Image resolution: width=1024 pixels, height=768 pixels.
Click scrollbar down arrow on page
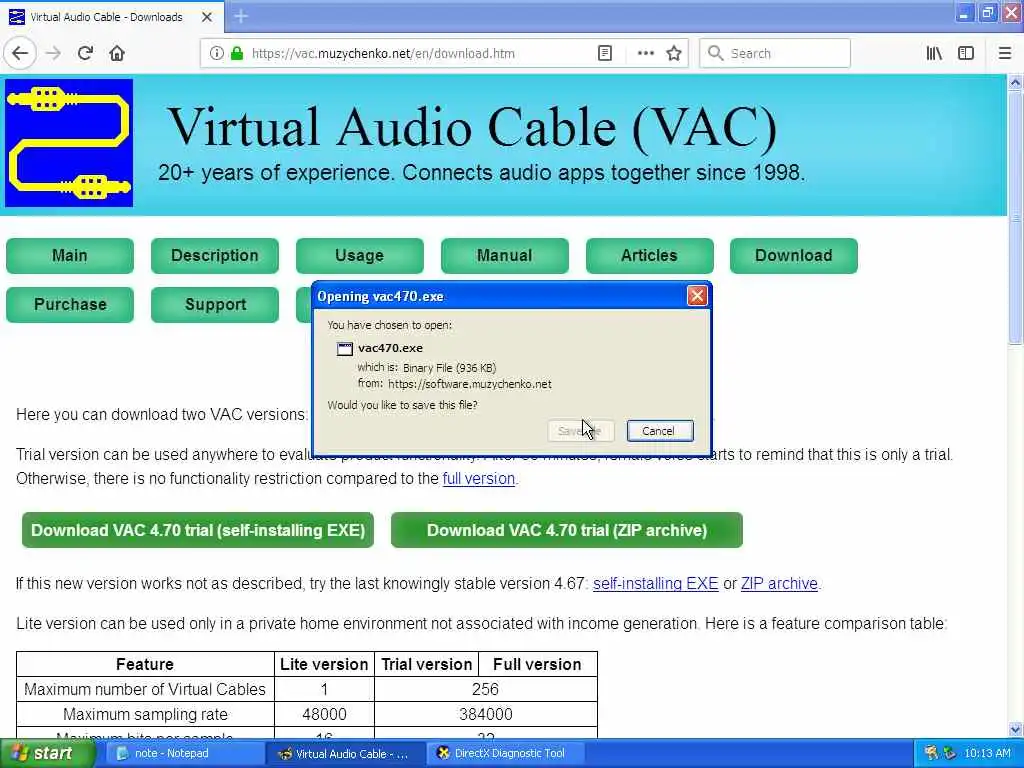pyautogui.click(x=1015, y=729)
